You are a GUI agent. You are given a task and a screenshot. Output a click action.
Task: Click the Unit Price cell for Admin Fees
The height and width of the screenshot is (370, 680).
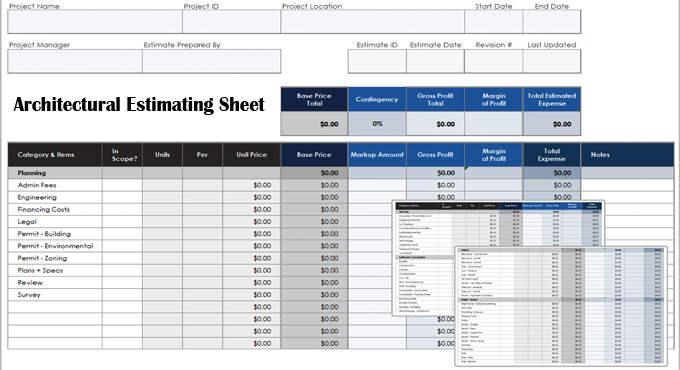click(x=252, y=185)
